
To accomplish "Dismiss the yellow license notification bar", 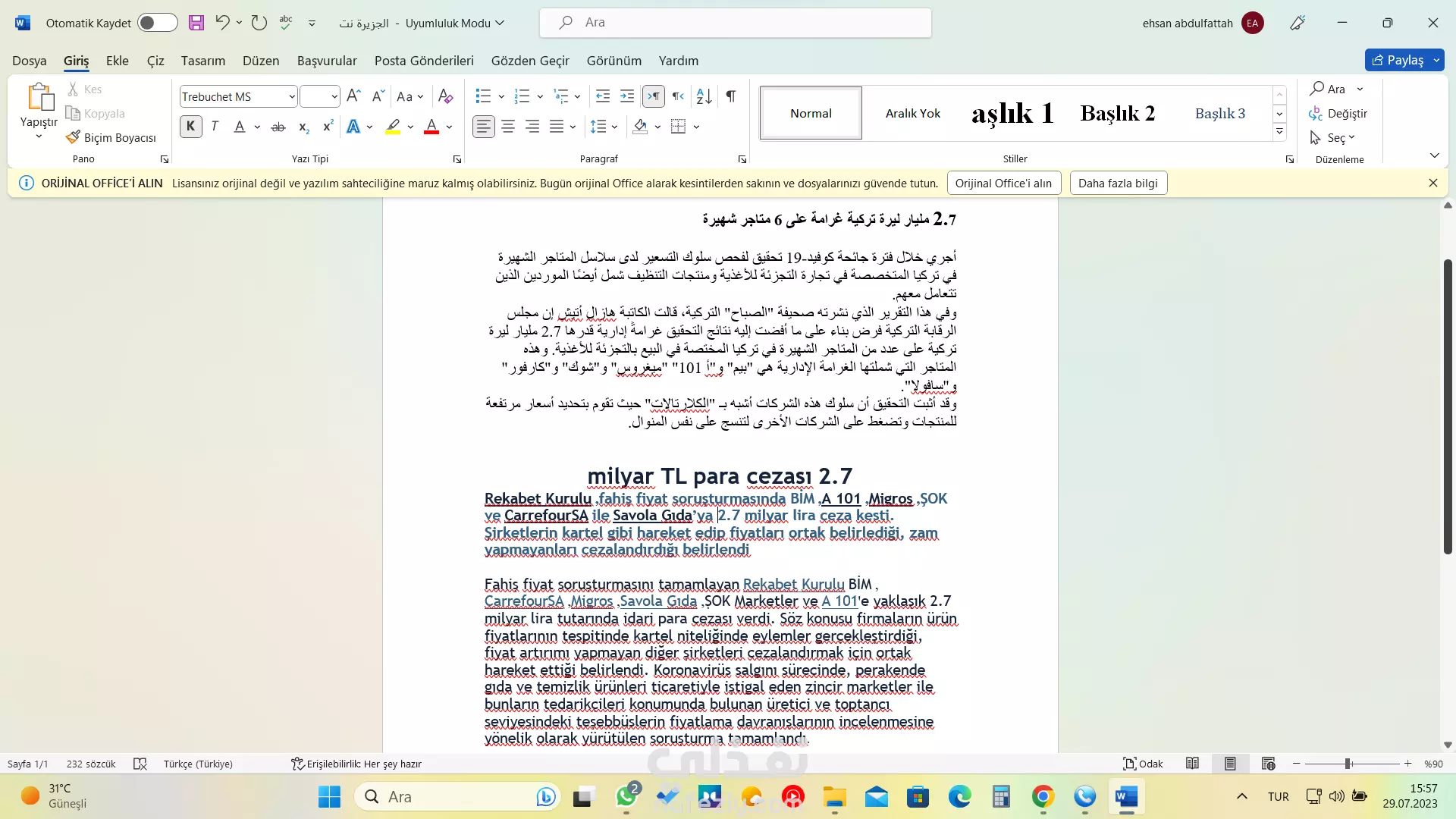I will [1433, 183].
